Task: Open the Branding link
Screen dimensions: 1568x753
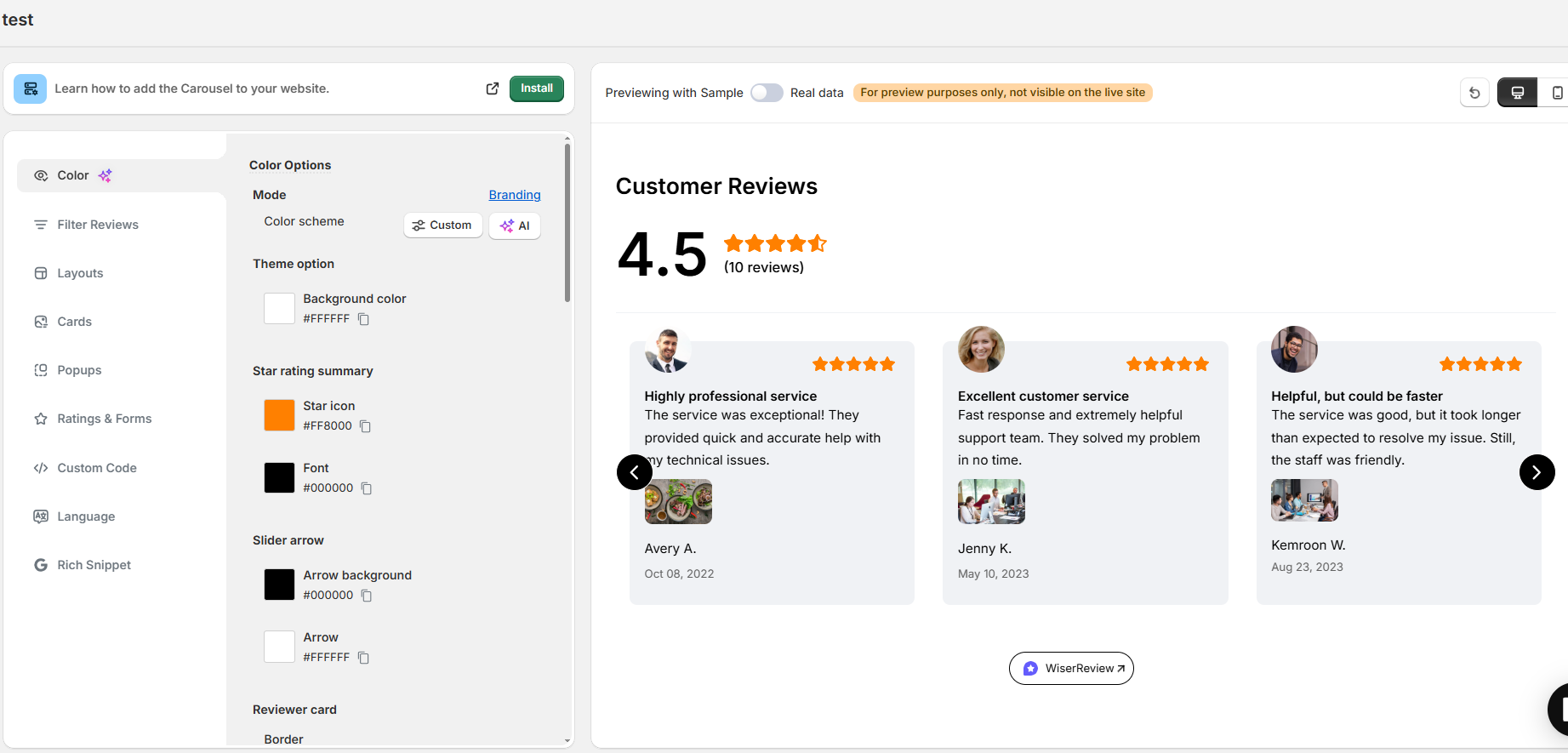Action: tap(514, 195)
